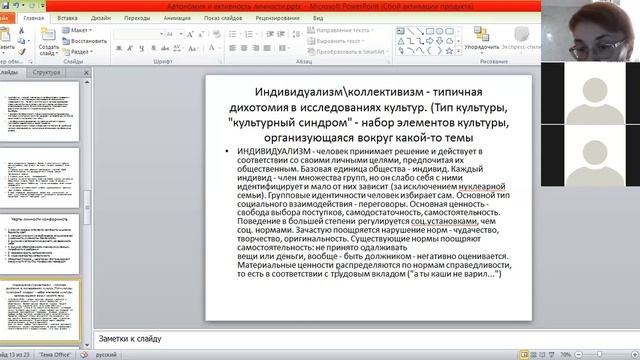Open the Вставка ribbon tab
The width and height of the screenshot is (640, 360).
pyautogui.click(x=67, y=18)
